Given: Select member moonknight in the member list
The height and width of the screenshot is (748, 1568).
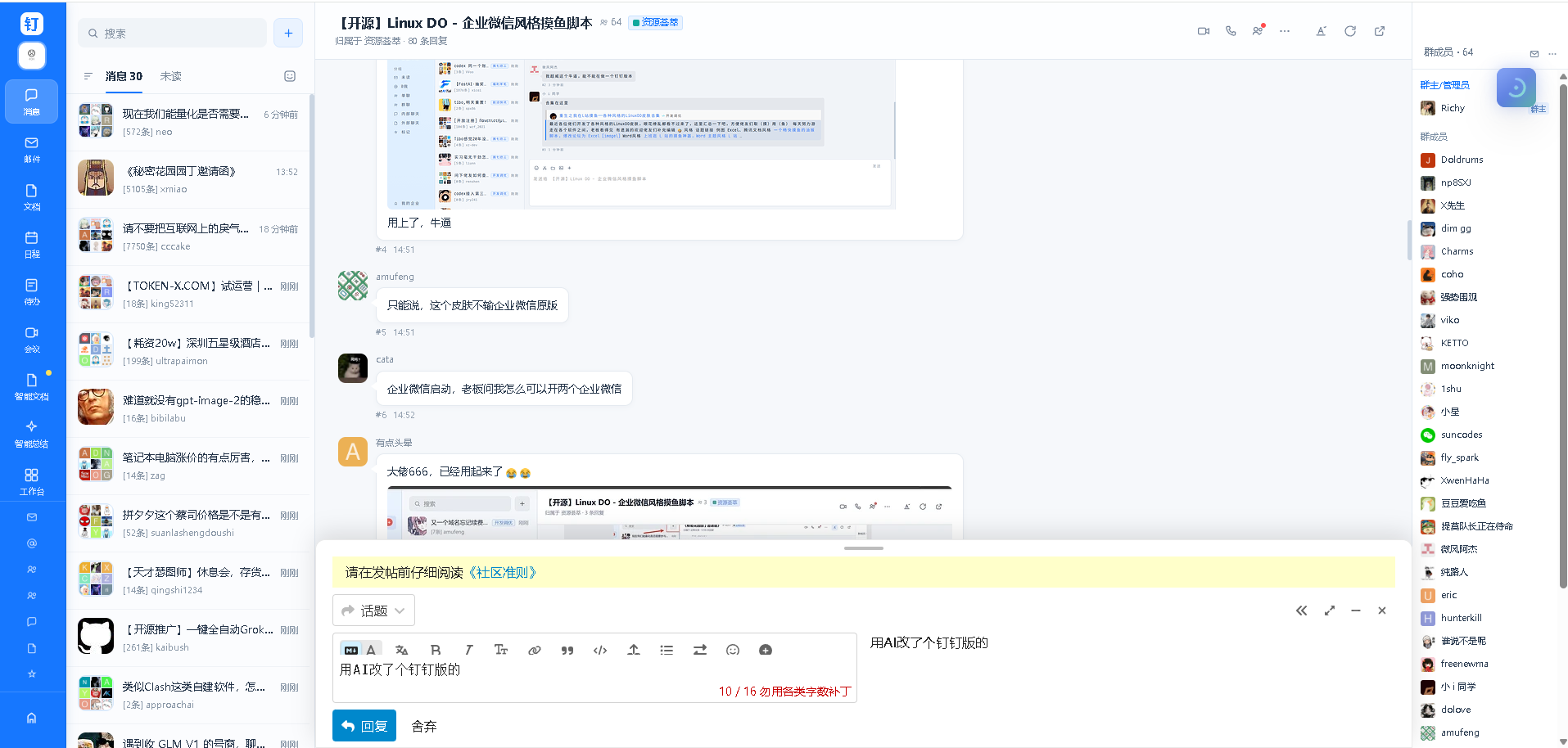Looking at the screenshot, I should (x=1466, y=366).
